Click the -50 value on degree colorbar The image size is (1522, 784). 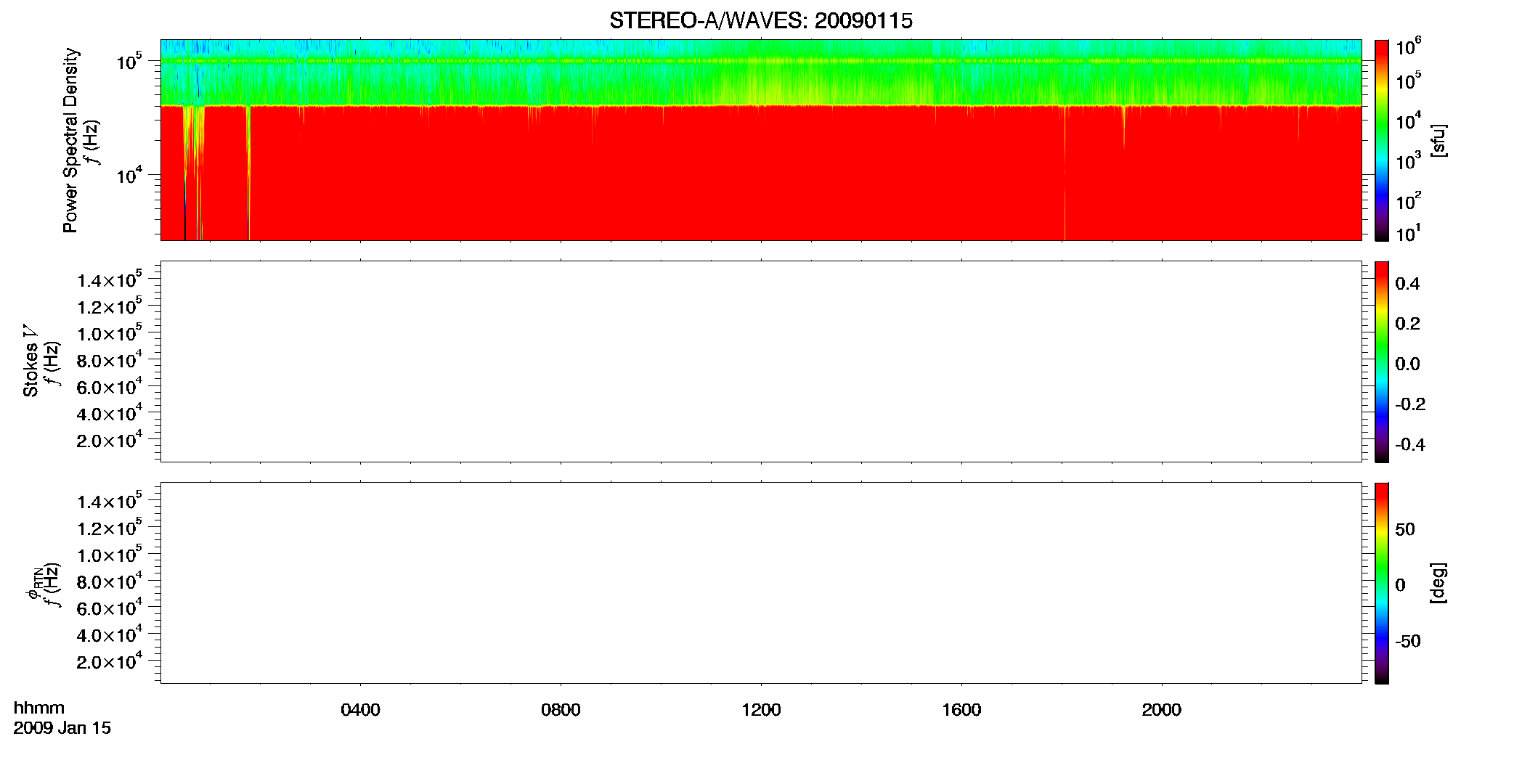(x=1408, y=642)
